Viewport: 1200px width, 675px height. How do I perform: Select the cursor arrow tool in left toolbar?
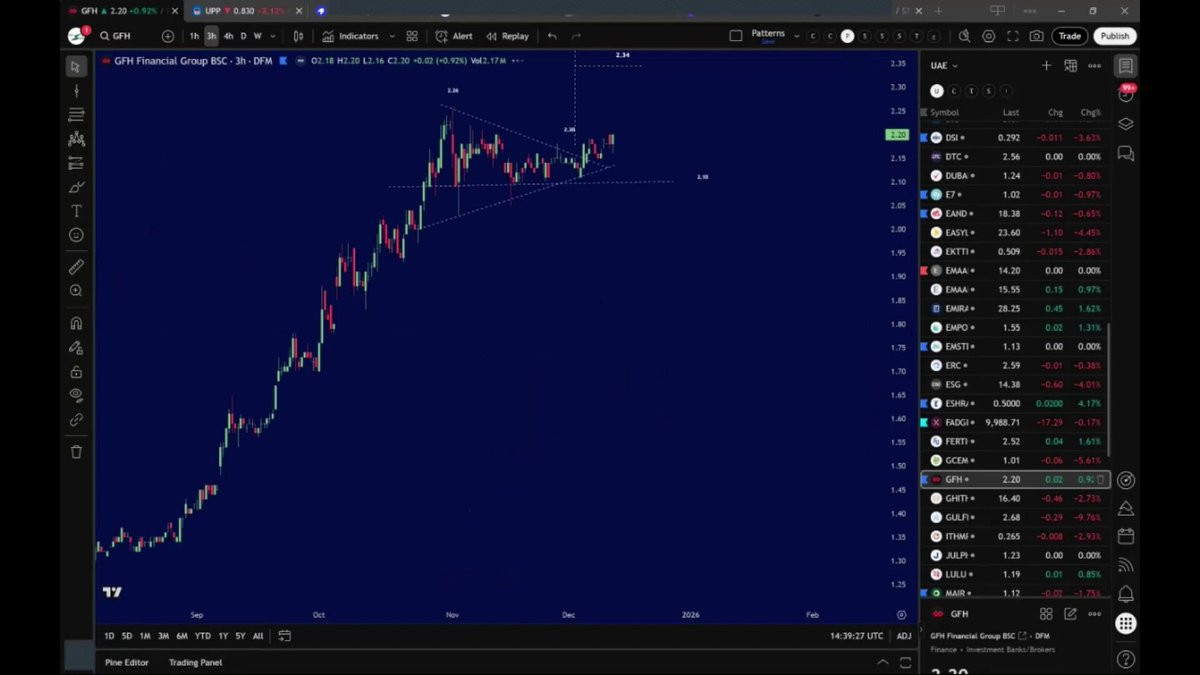point(76,67)
